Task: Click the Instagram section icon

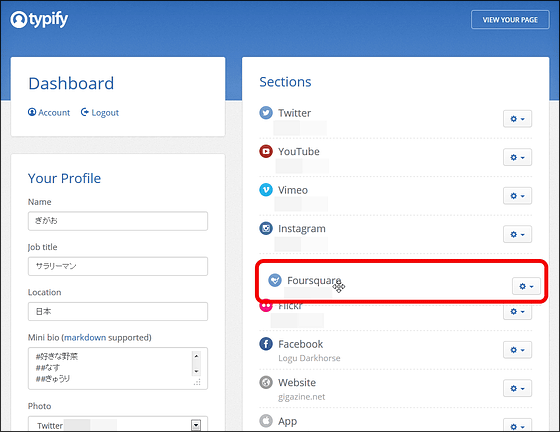Action: click(x=266, y=228)
